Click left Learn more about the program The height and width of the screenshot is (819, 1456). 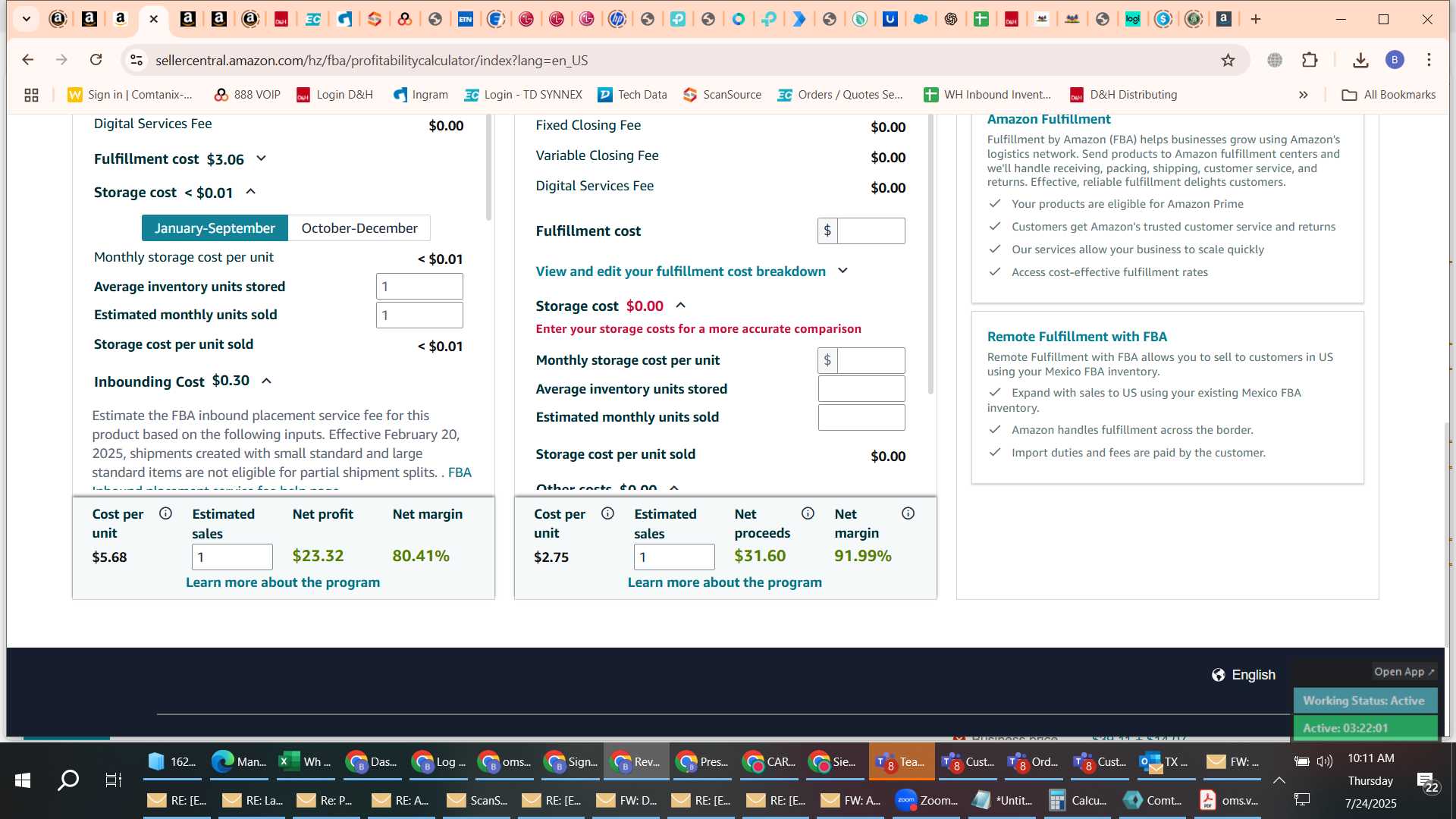point(283,582)
